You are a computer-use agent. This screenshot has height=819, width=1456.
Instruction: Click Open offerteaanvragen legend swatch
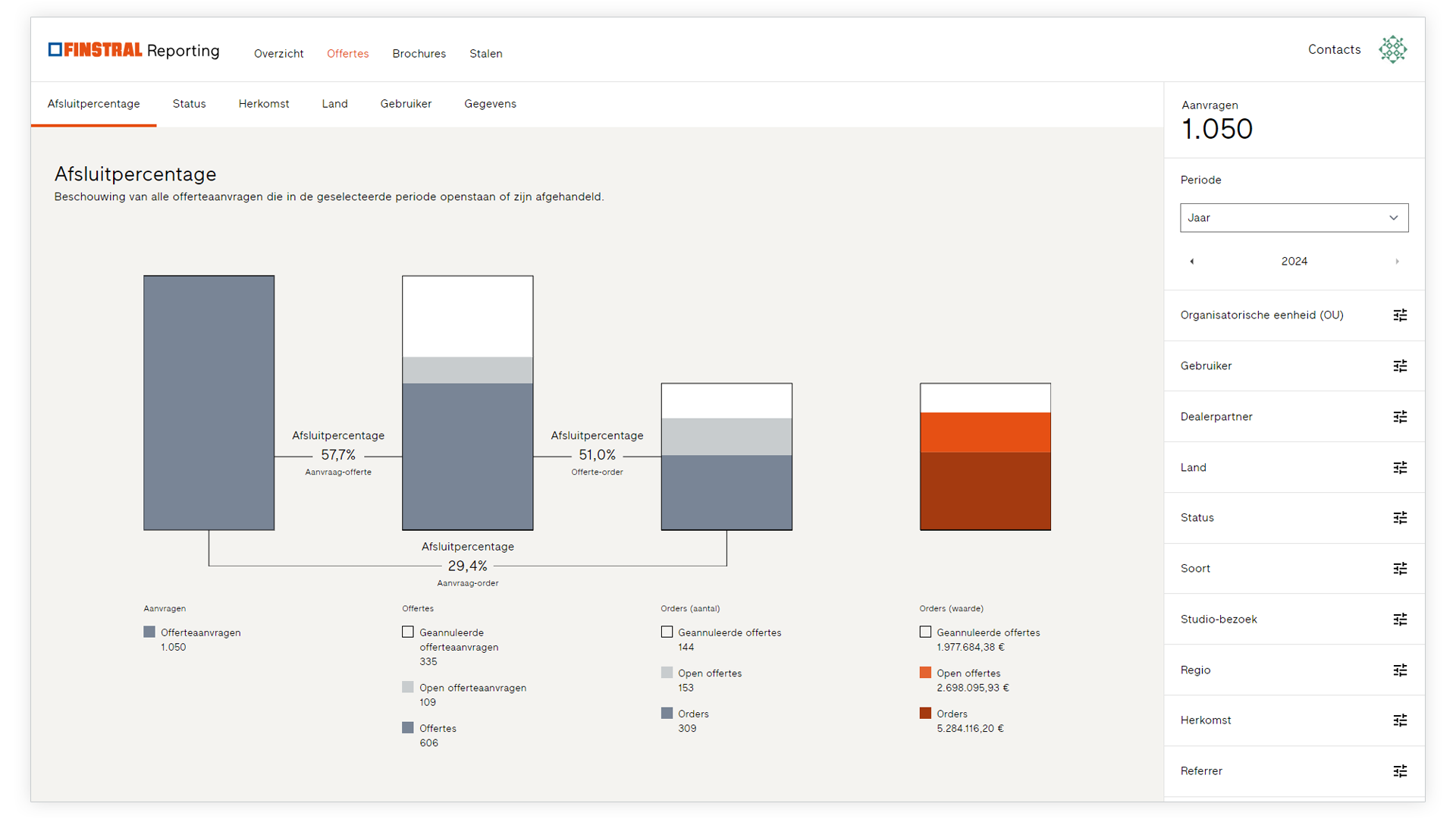408,687
